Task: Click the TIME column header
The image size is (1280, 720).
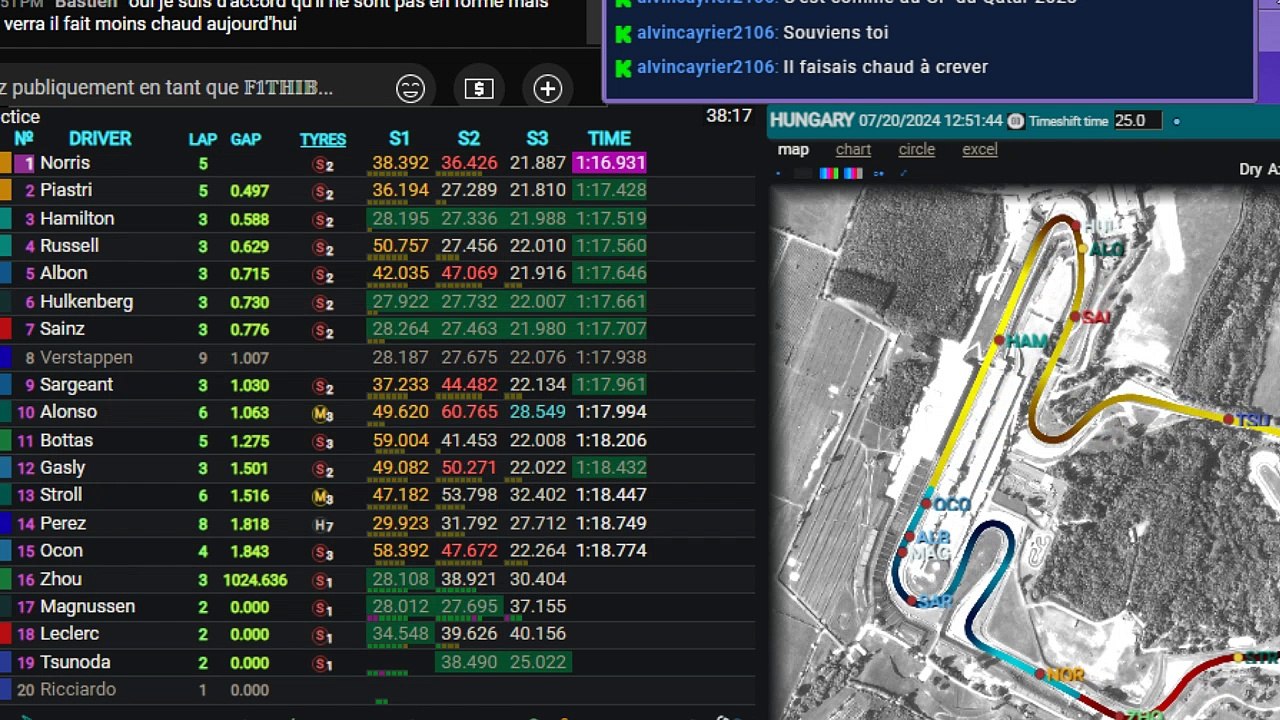Action: [x=609, y=139]
